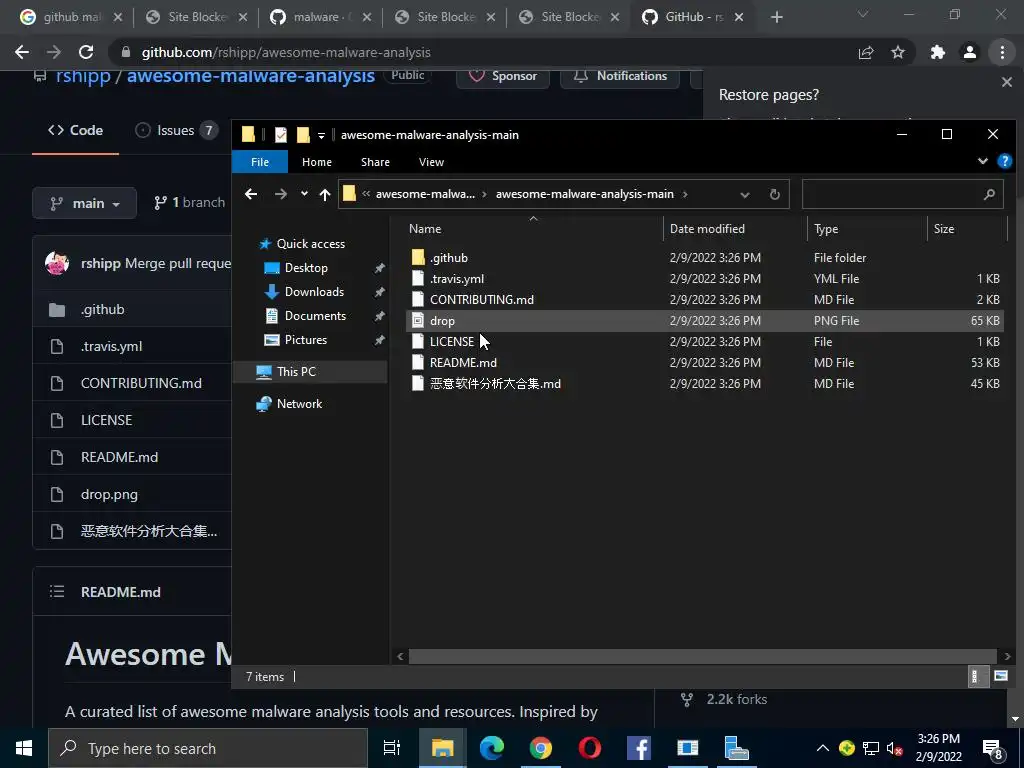The height and width of the screenshot is (768, 1024).
Task: Click Sponsor button on GitHub
Action: click(503, 76)
